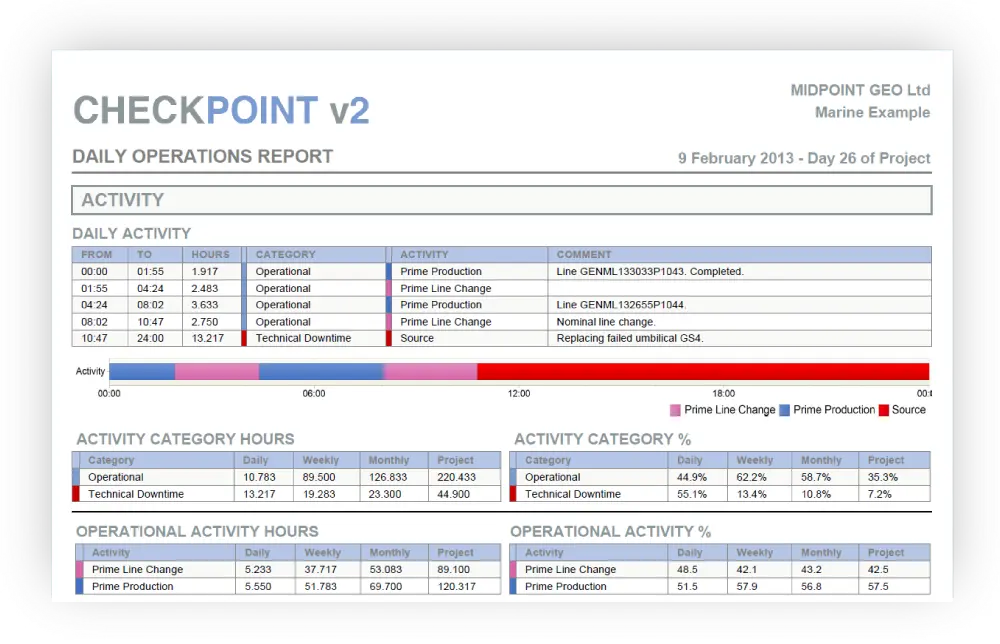Select the Project value 44.900

[453, 494]
